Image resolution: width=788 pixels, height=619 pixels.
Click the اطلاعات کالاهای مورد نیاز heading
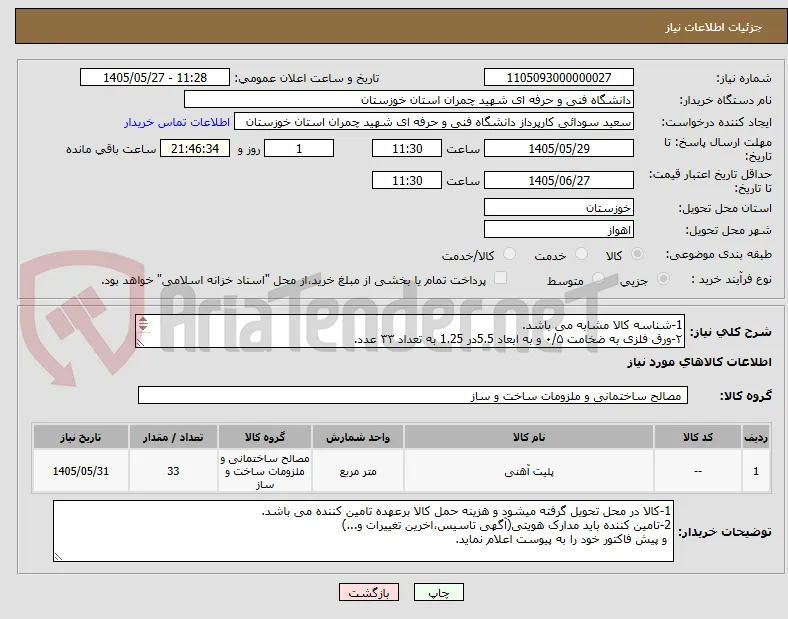699,362
